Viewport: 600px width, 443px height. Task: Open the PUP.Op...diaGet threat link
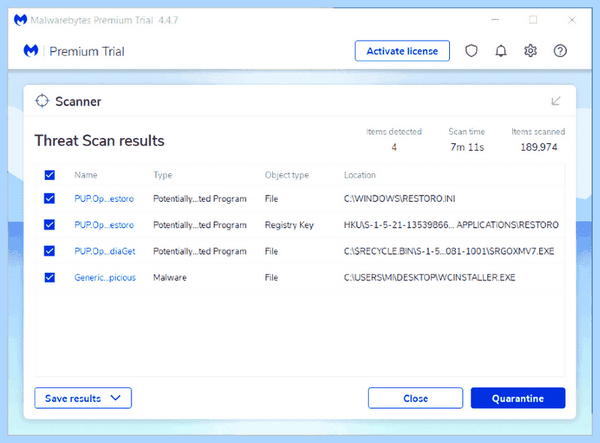pyautogui.click(x=105, y=251)
